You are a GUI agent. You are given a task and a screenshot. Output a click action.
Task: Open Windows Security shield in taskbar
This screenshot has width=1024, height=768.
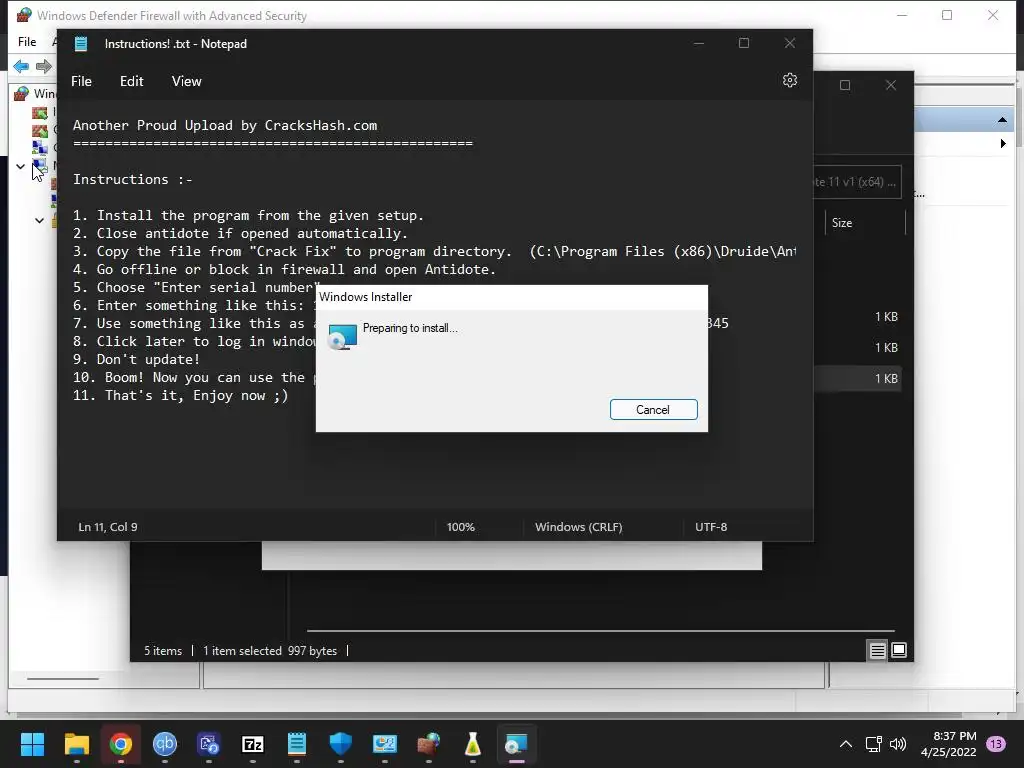coord(340,744)
